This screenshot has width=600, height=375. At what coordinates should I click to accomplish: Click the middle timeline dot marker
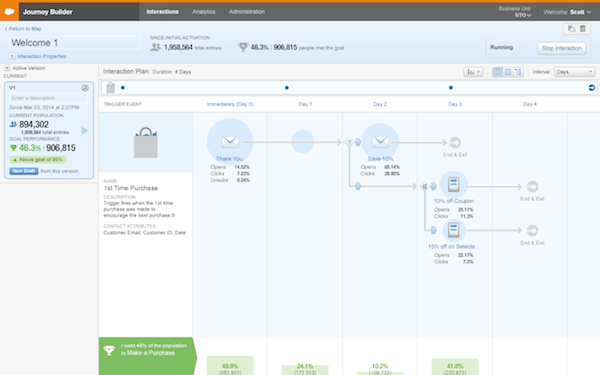(287, 88)
